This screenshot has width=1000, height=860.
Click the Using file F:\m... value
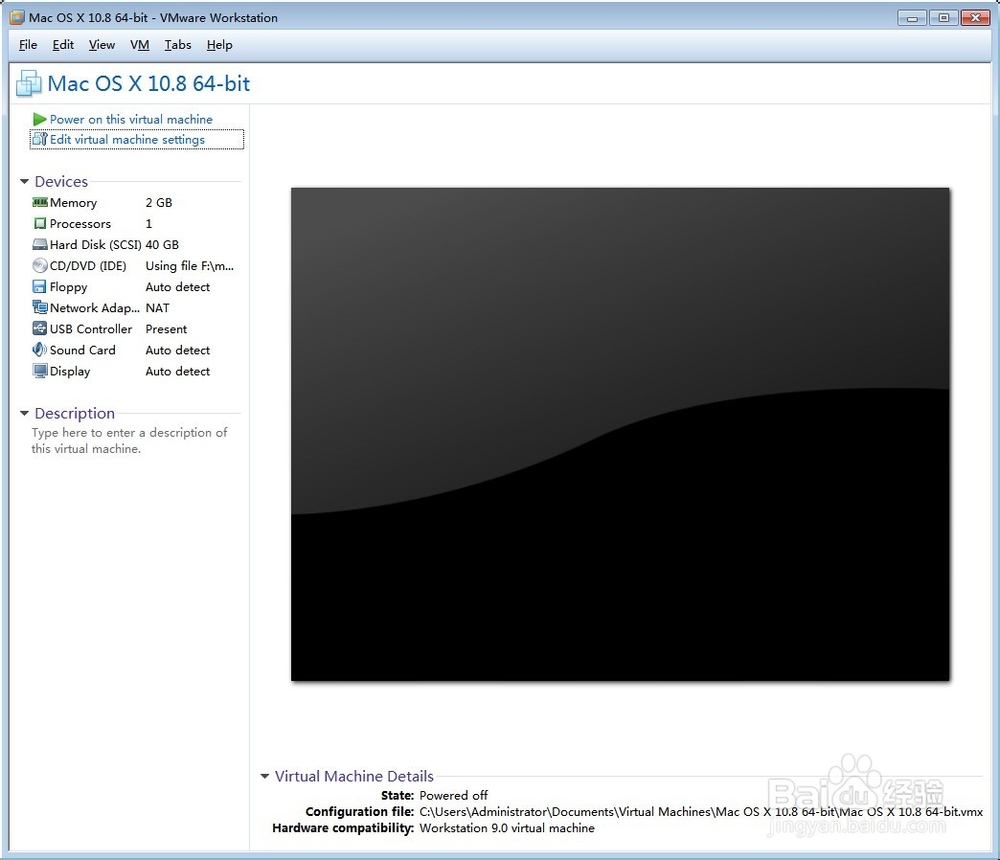tap(189, 266)
